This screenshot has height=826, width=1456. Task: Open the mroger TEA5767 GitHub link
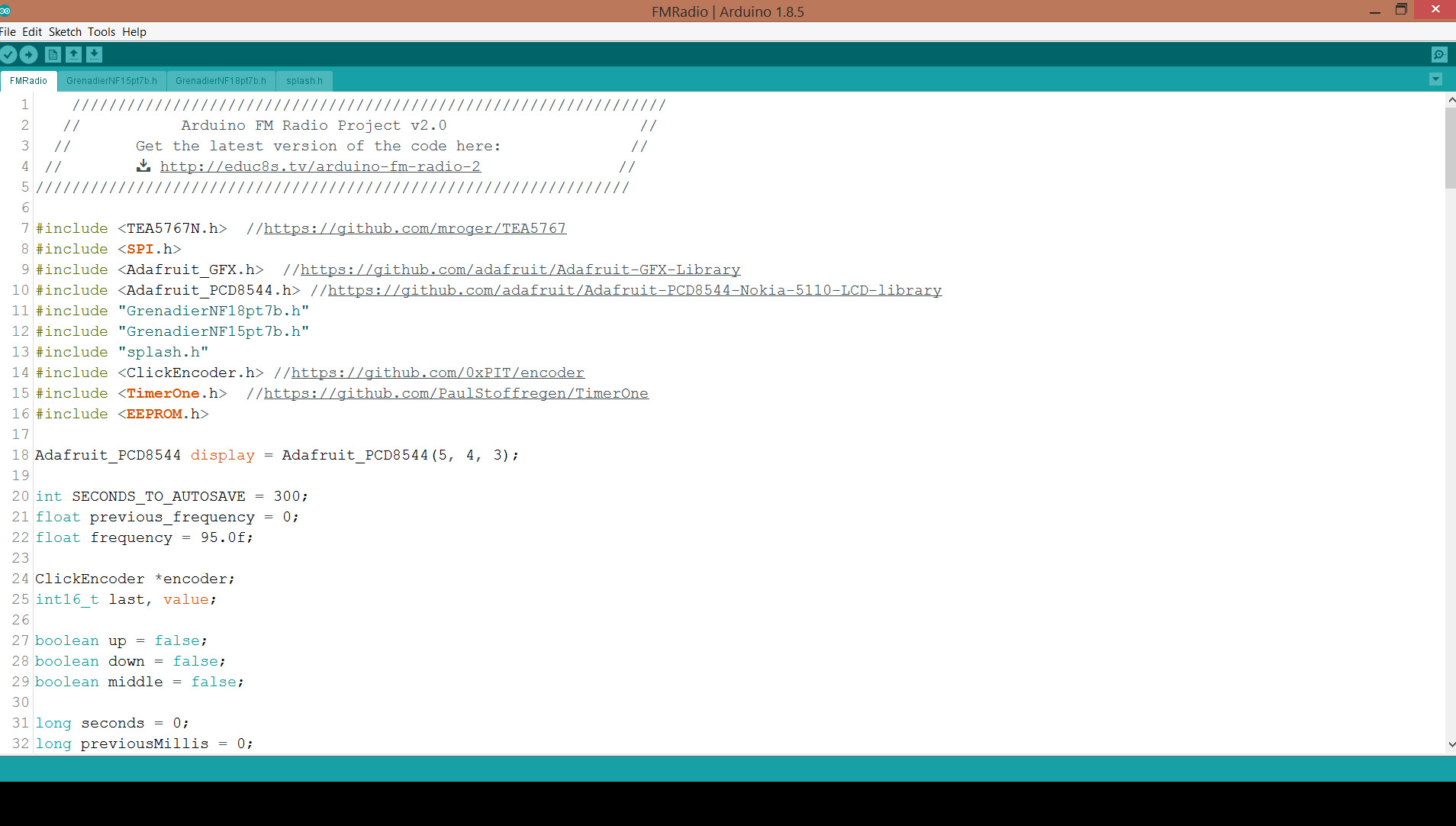coord(415,228)
